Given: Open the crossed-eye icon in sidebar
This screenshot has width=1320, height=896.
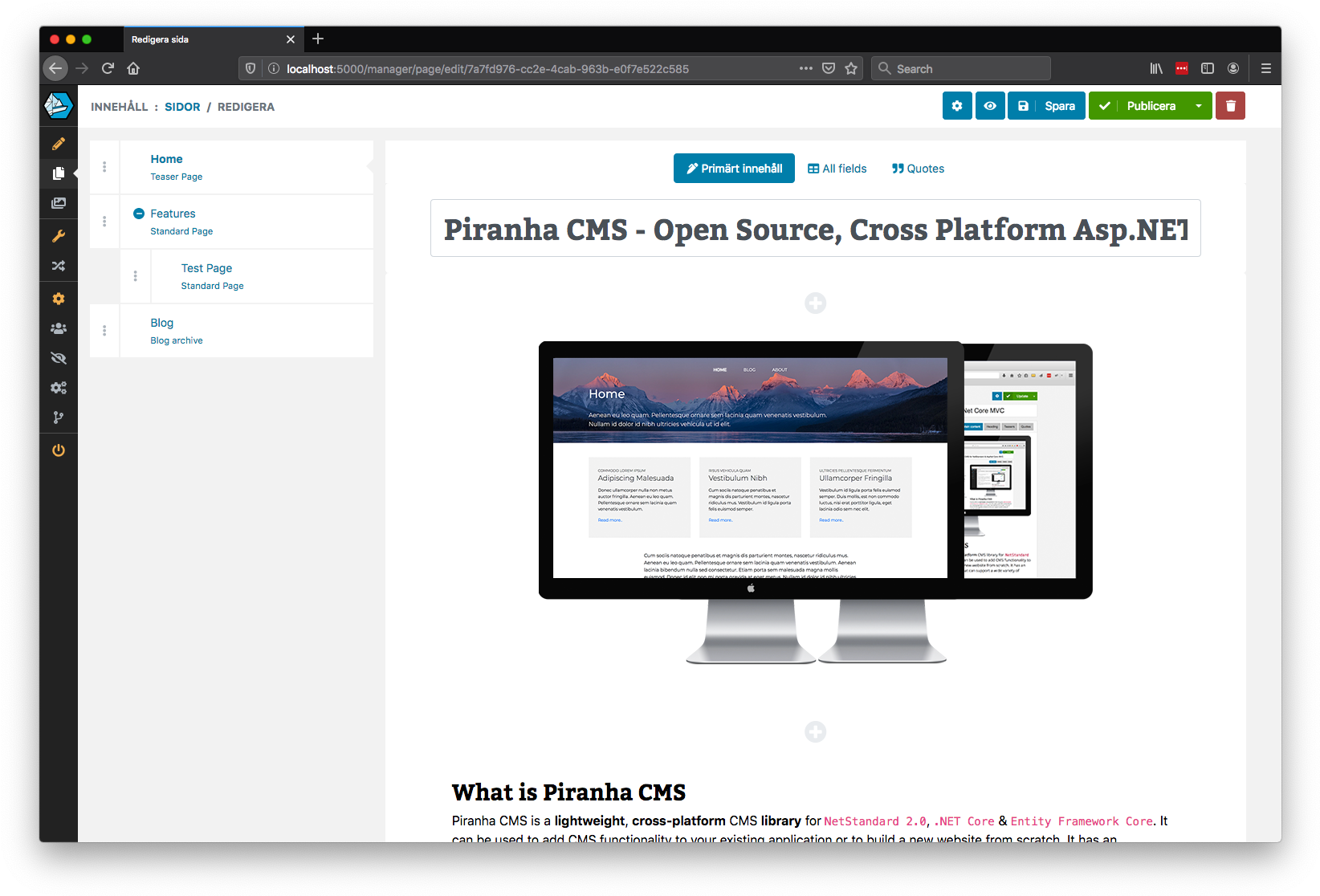Looking at the screenshot, I should 59,358.
